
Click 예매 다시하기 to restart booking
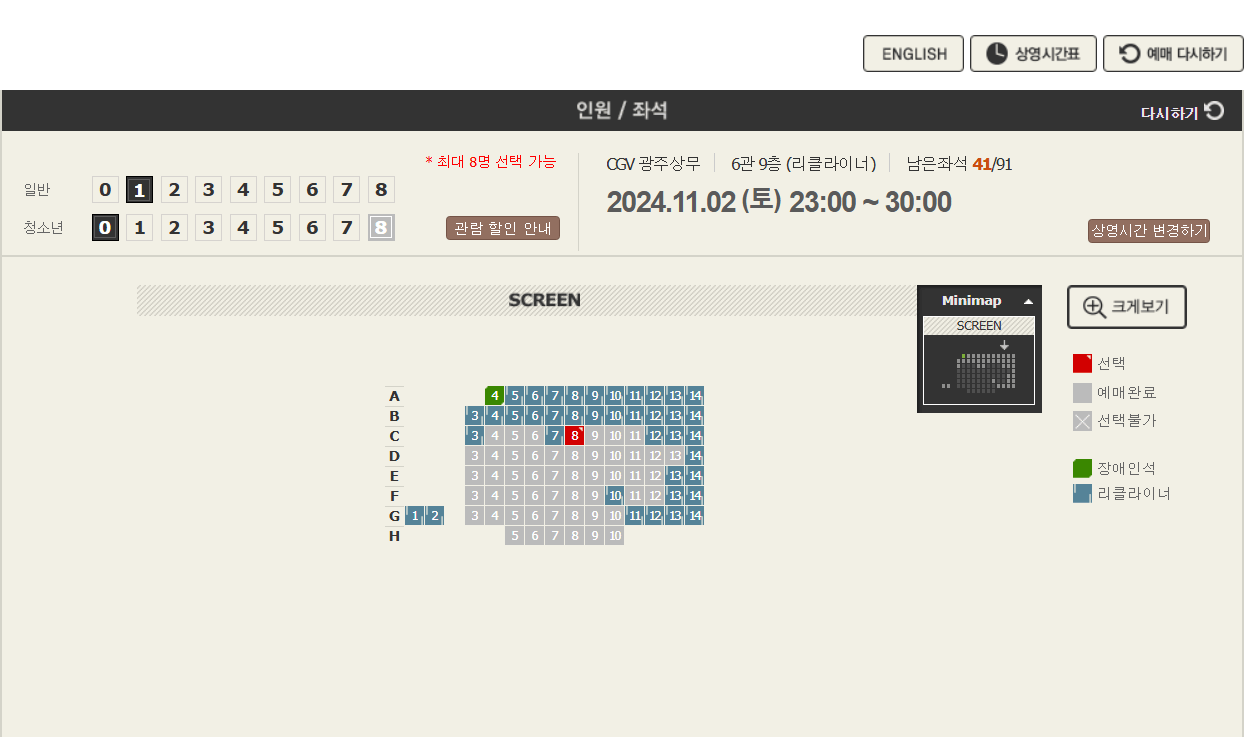tap(1173, 54)
